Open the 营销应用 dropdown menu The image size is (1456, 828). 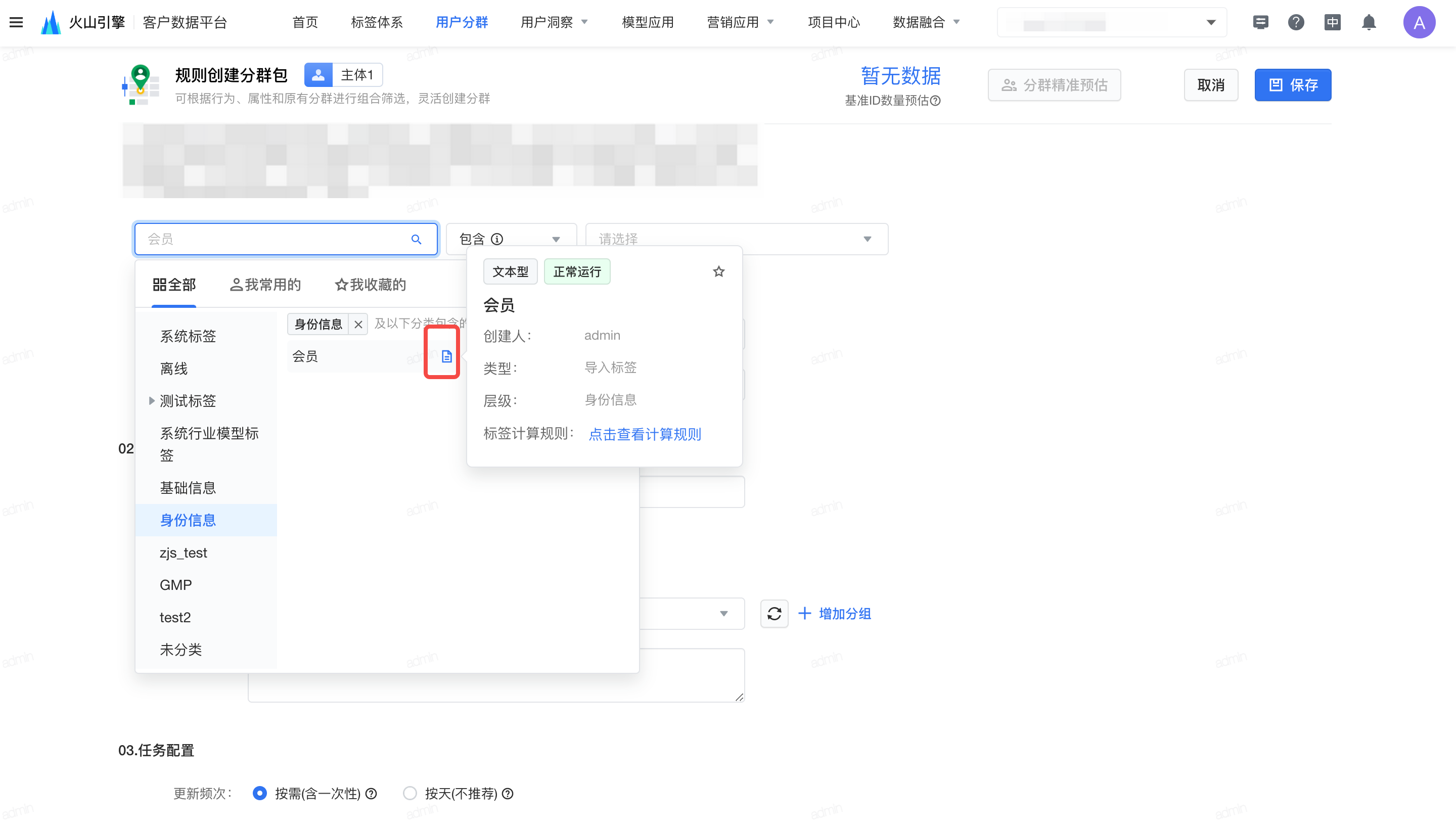pyautogui.click(x=740, y=22)
